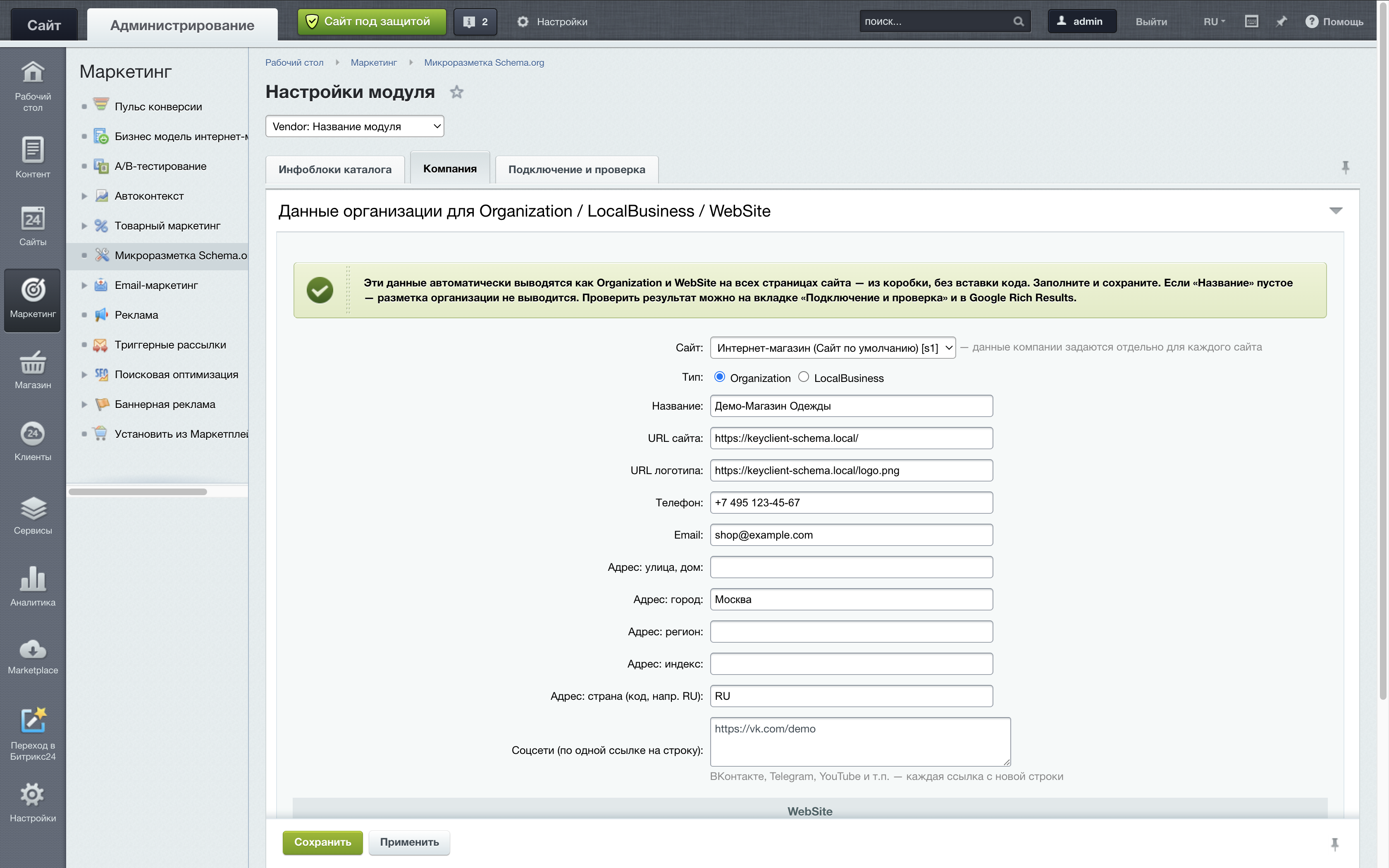Open notifications counter showing 2
Screen dimensions: 1389x868
475,22
